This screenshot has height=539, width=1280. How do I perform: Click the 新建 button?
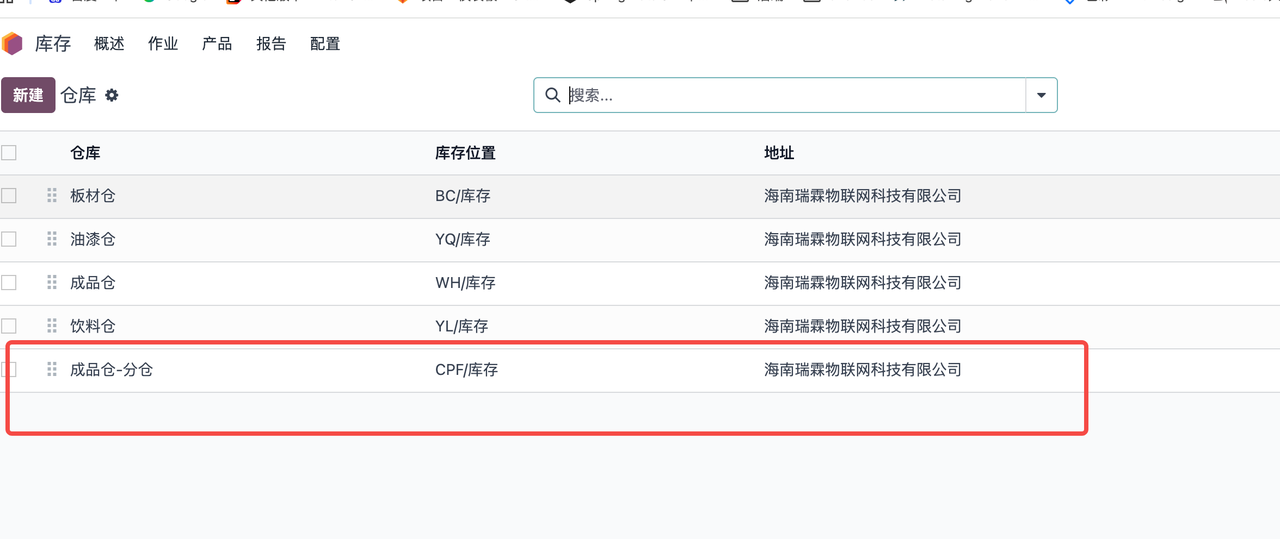click(28, 95)
